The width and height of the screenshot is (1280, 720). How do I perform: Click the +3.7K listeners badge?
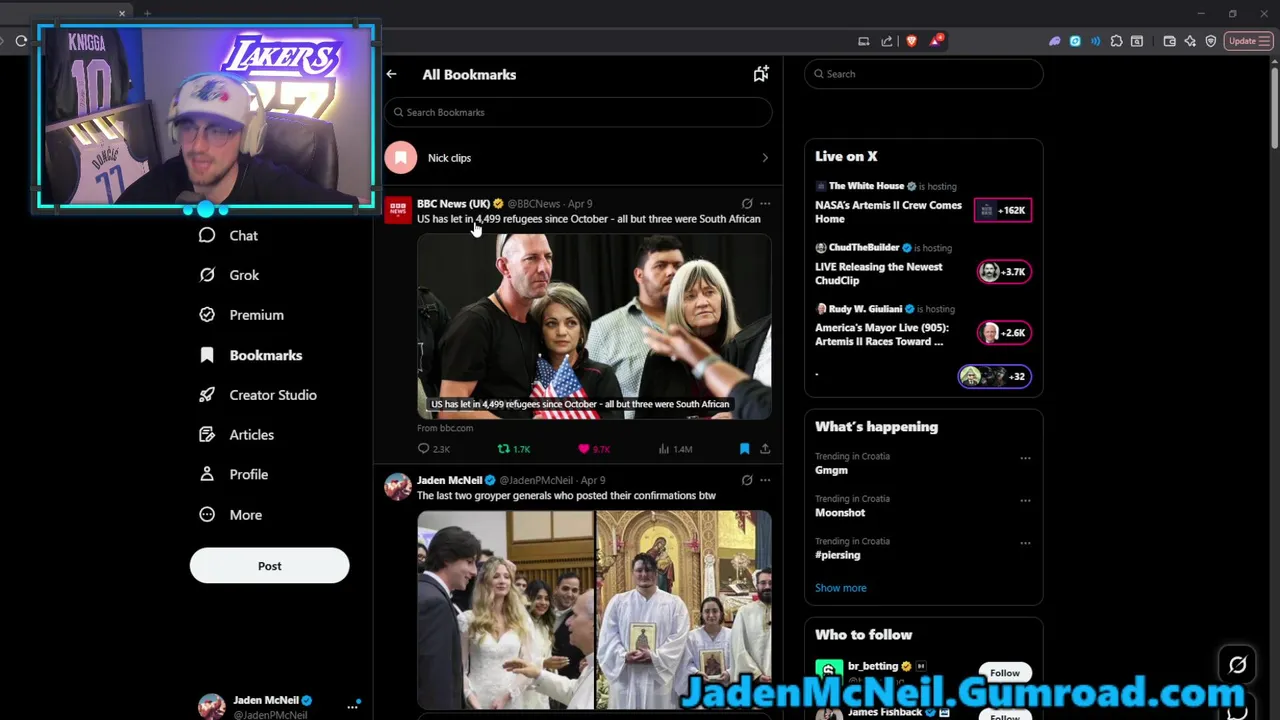(x=1004, y=271)
